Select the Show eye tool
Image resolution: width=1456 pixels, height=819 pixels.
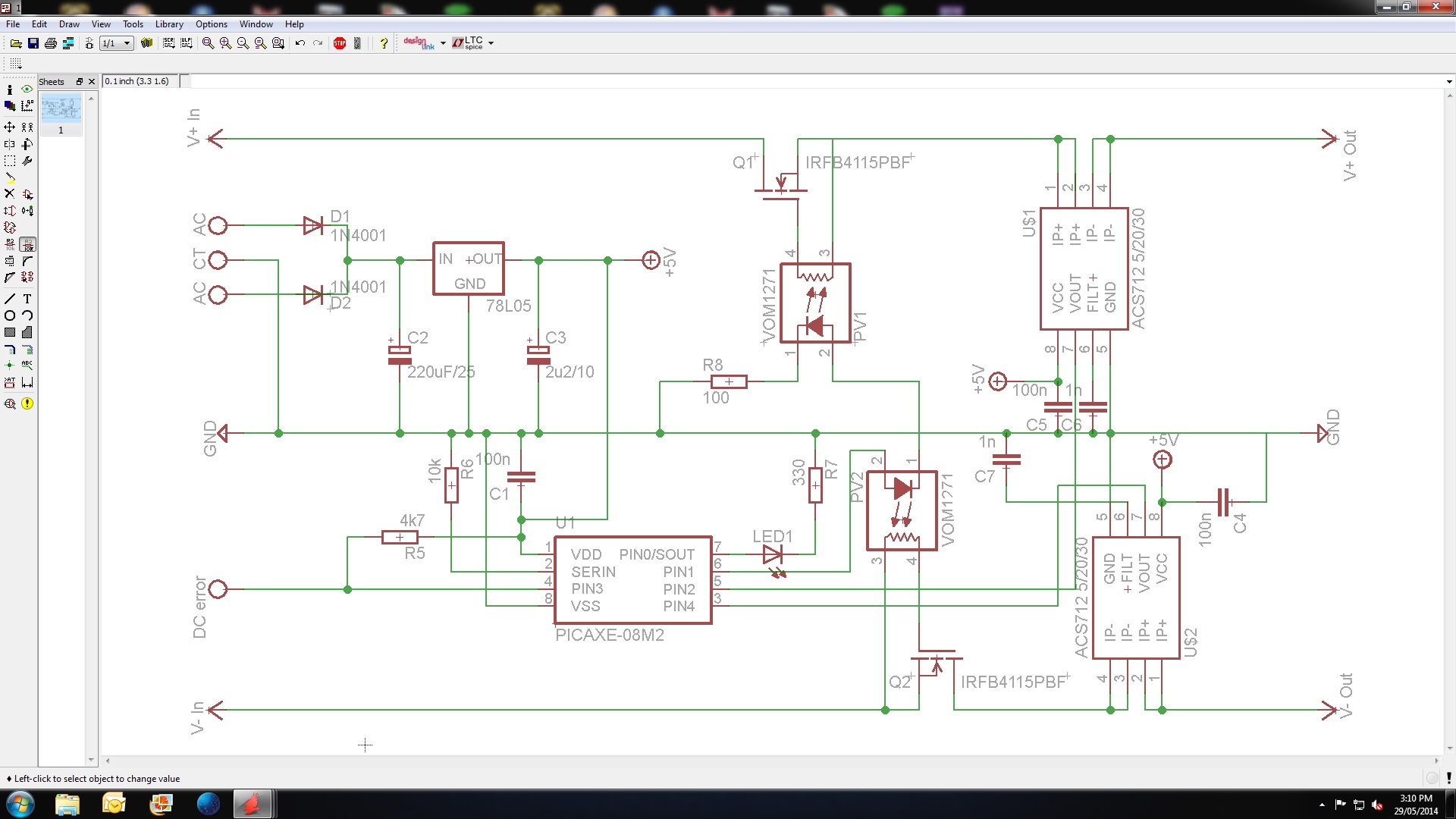pos(27,89)
